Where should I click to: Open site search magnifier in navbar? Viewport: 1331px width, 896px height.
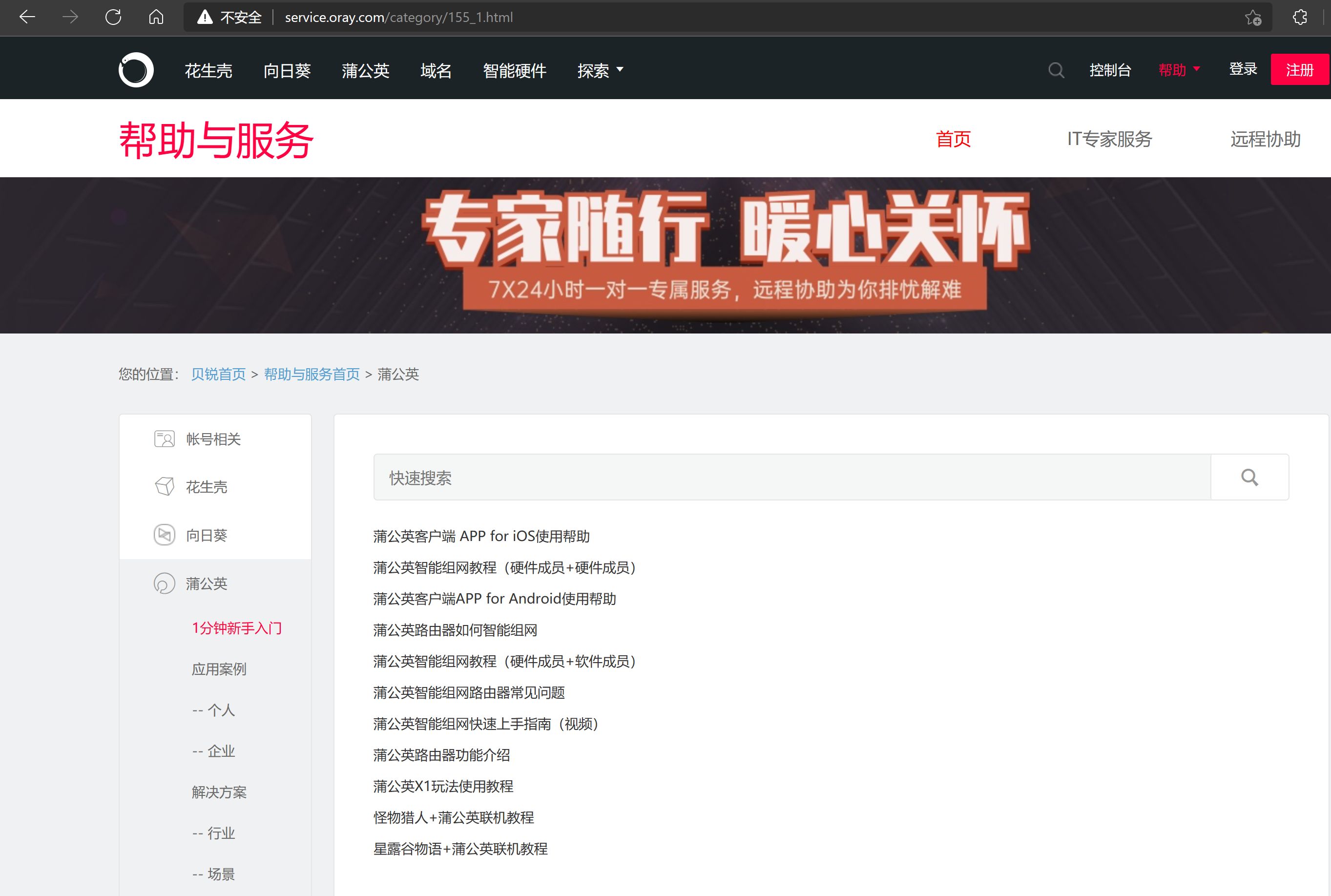point(1056,70)
